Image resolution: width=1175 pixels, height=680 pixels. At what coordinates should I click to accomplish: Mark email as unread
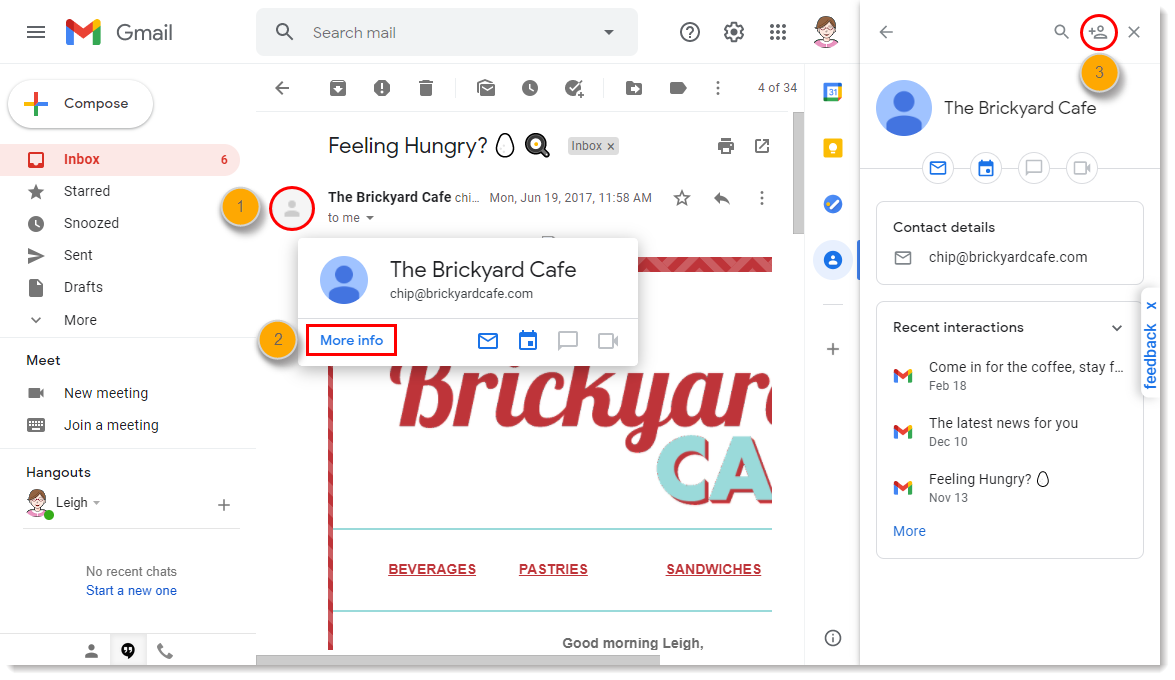pos(486,88)
